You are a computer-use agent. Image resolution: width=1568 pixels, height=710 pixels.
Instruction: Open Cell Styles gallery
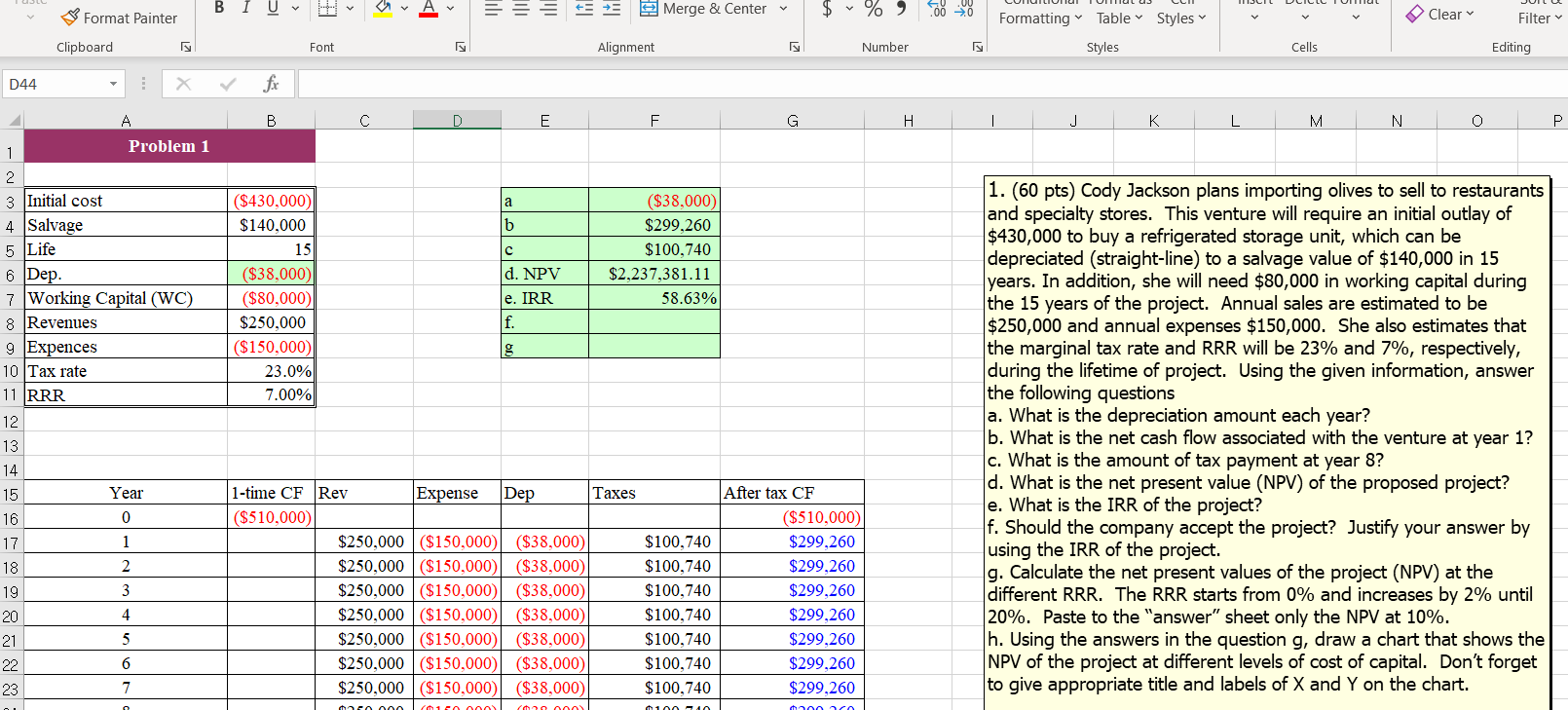click(x=1181, y=12)
